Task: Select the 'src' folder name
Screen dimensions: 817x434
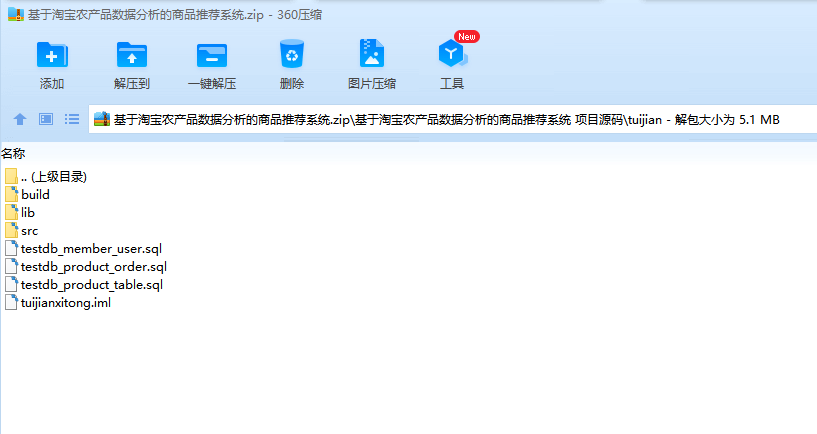Action: [x=30, y=231]
